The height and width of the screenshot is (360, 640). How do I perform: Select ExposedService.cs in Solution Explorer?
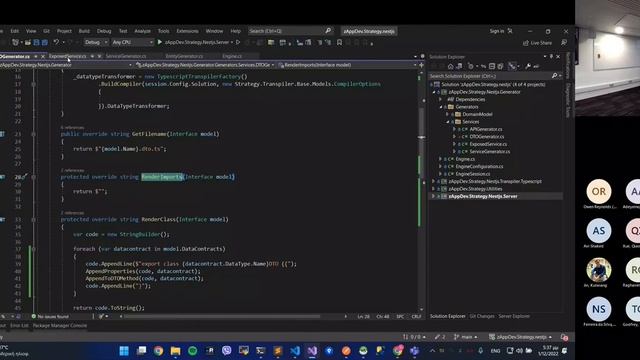[x=488, y=144]
